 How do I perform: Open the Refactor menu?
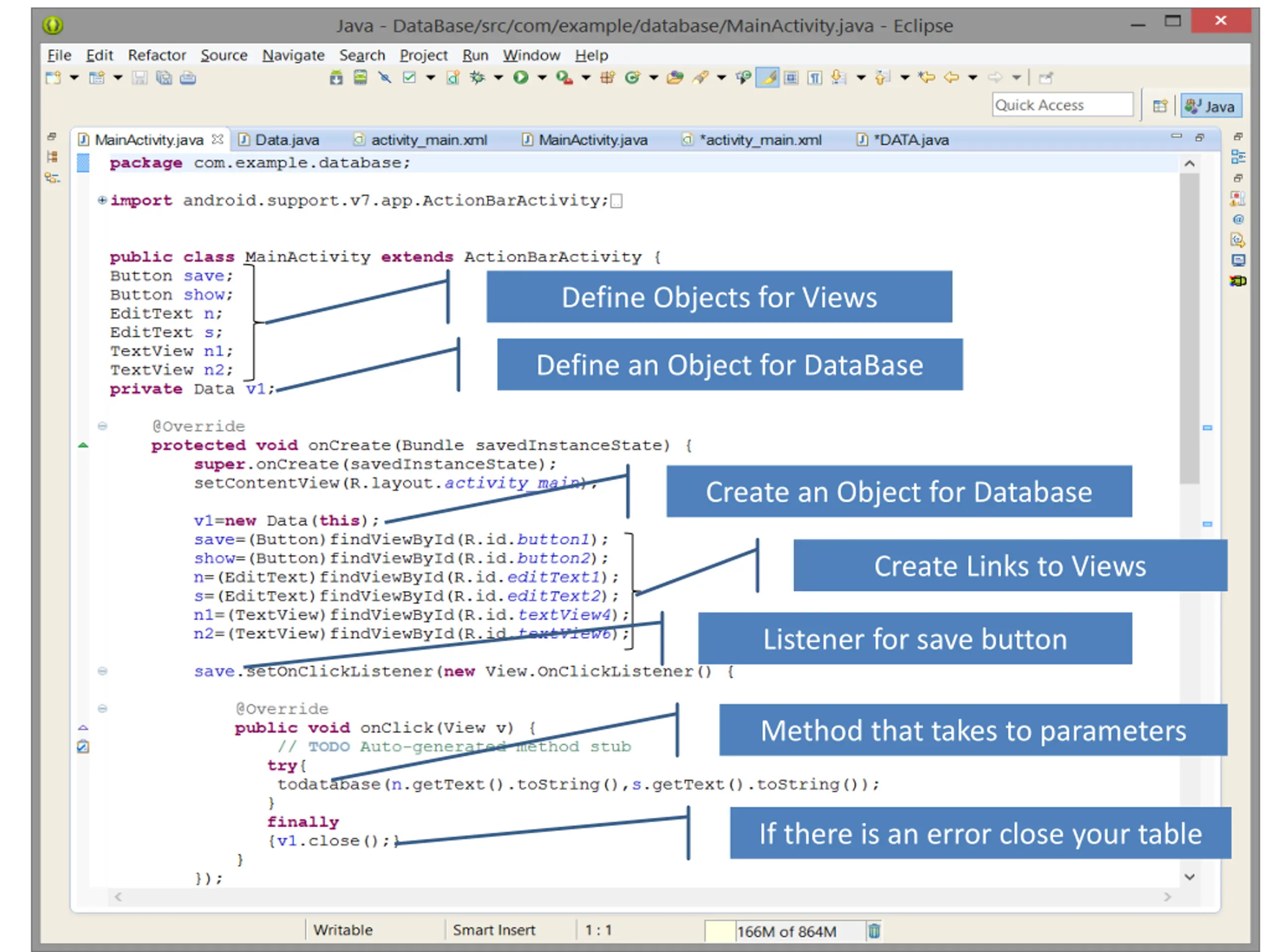click(x=157, y=56)
